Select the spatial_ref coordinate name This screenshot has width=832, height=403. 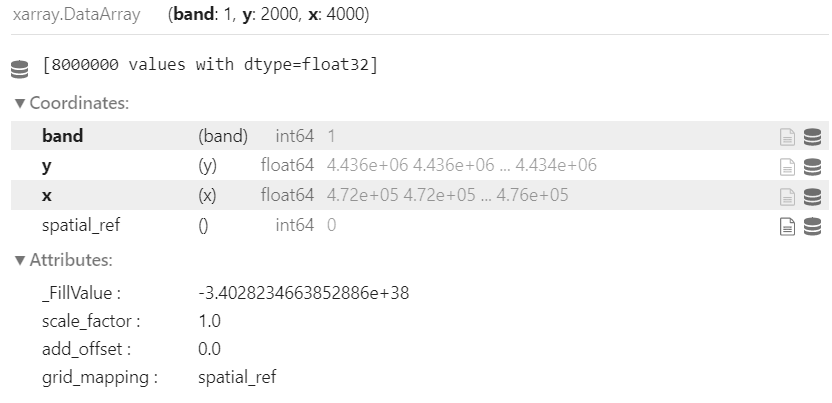pos(81,225)
